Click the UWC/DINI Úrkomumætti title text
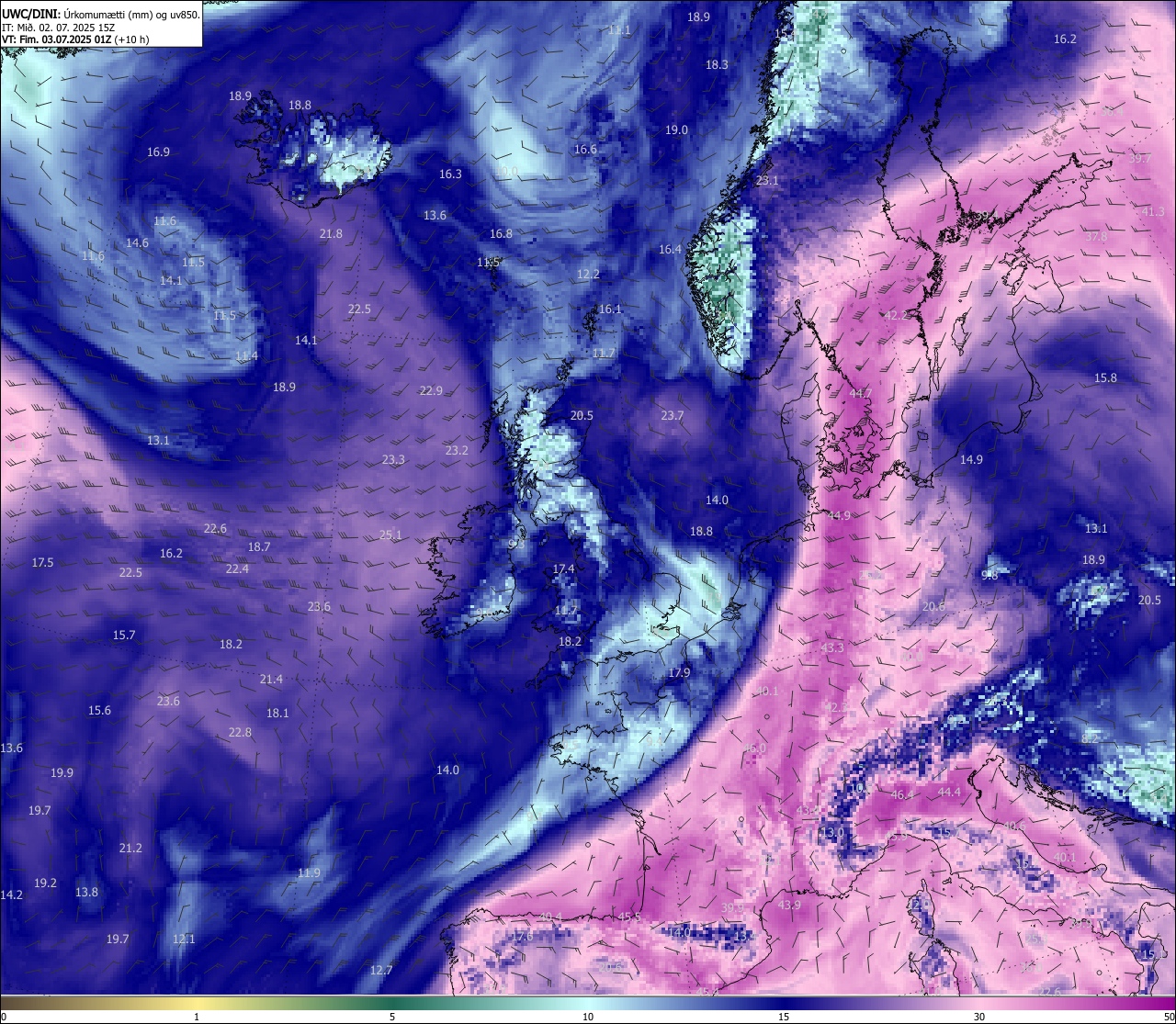Image resolution: width=1176 pixels, height=1024 pixels. click(101, 15)
